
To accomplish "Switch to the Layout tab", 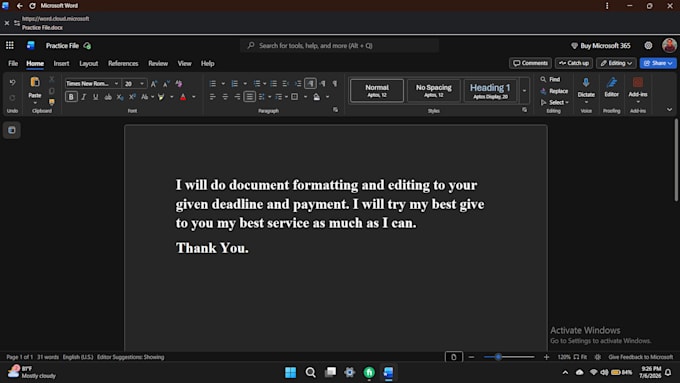I will [x=88, y=63].
